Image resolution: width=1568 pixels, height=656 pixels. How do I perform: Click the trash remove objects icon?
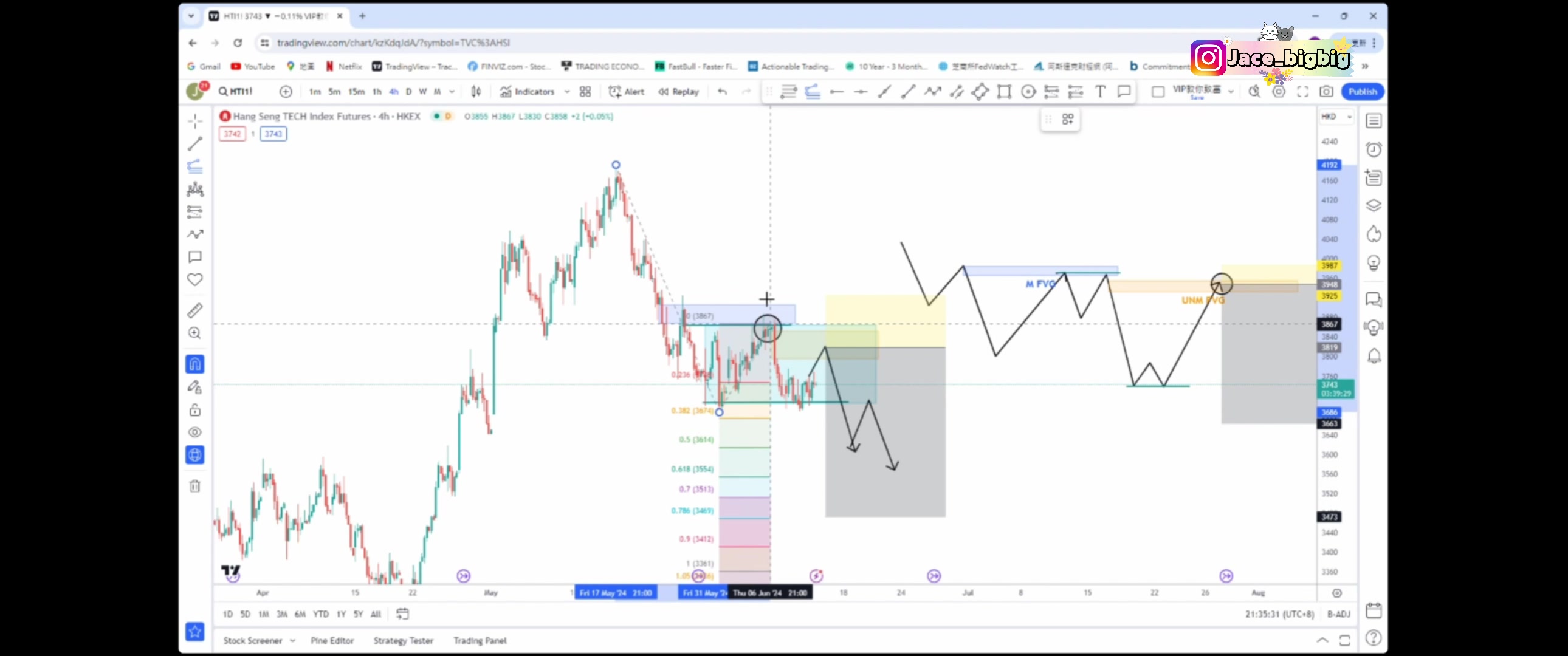(194, 485)
